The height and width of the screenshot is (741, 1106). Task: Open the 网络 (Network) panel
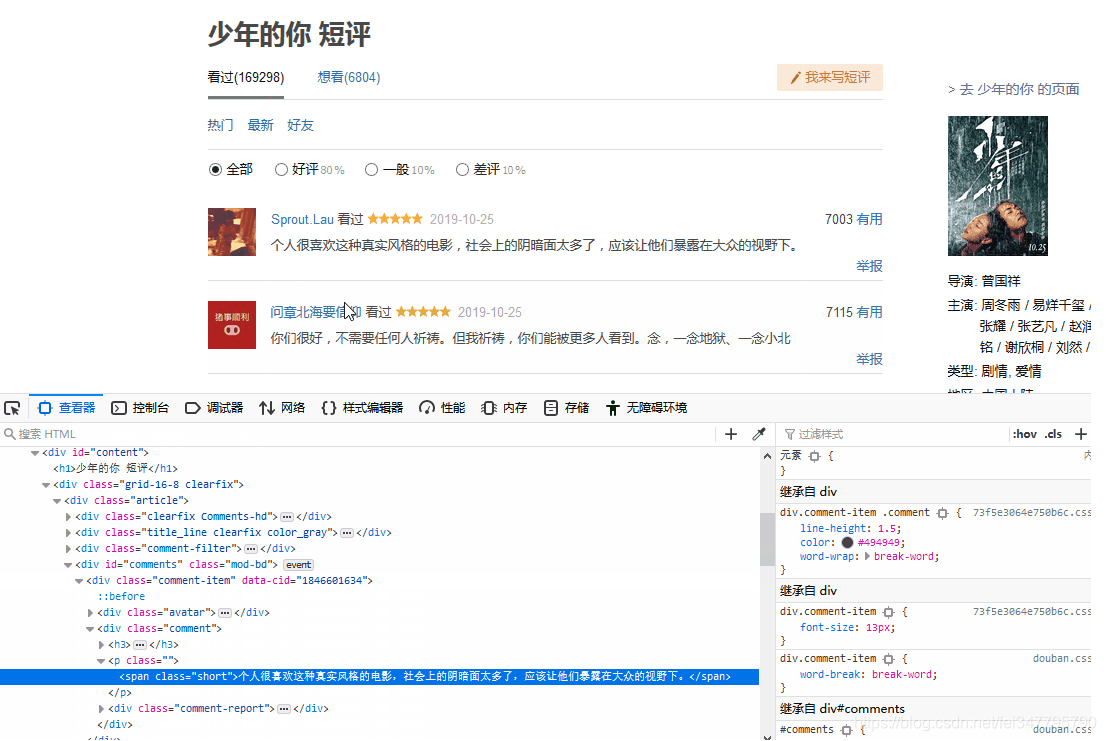point(291,407)
